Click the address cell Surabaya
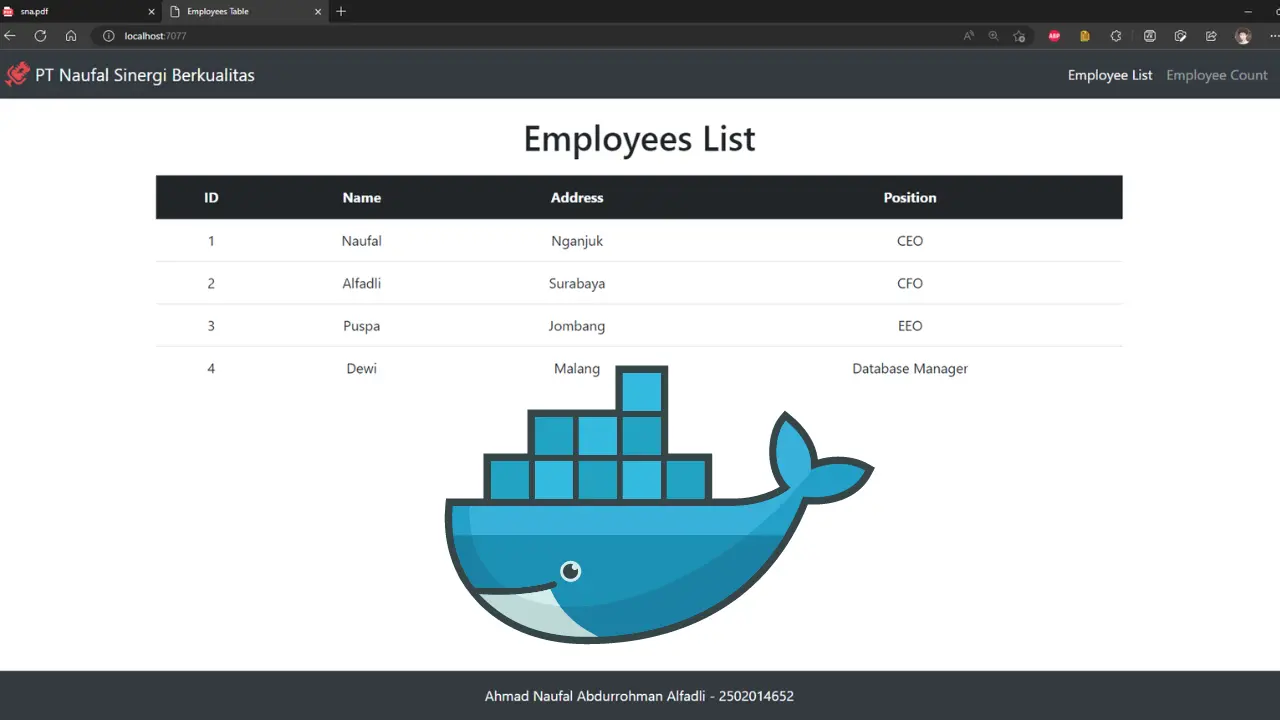1280x720 pixels. pyautogui.click(x=577, y=283)
